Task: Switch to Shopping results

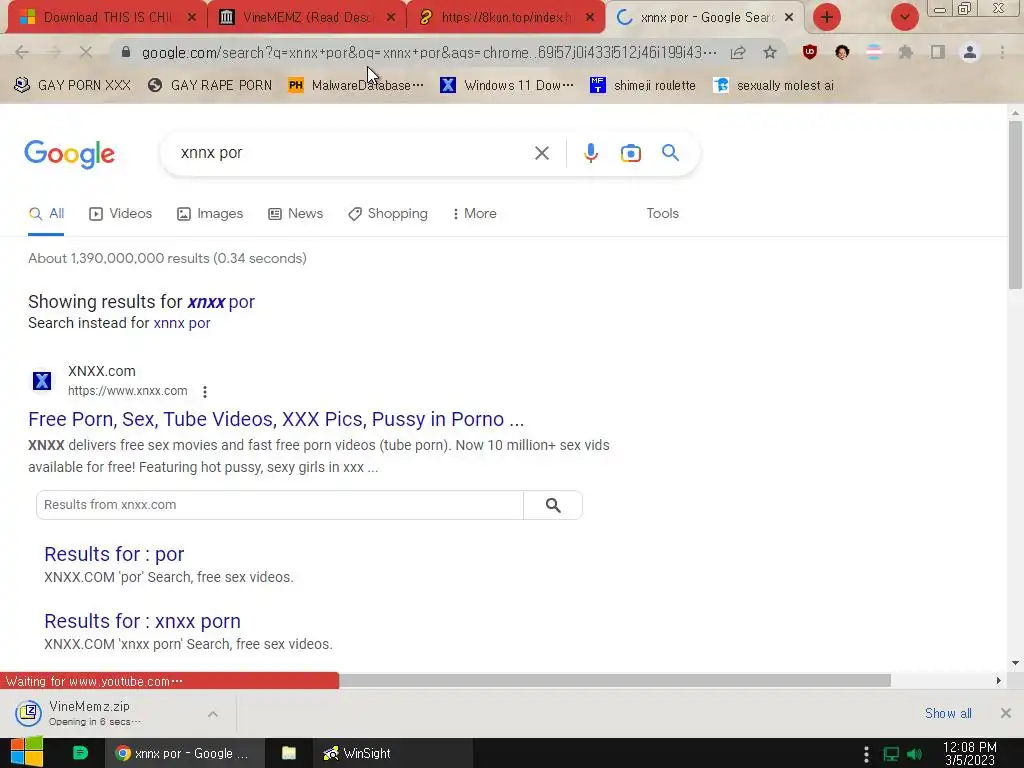Action: pos(388,214)
